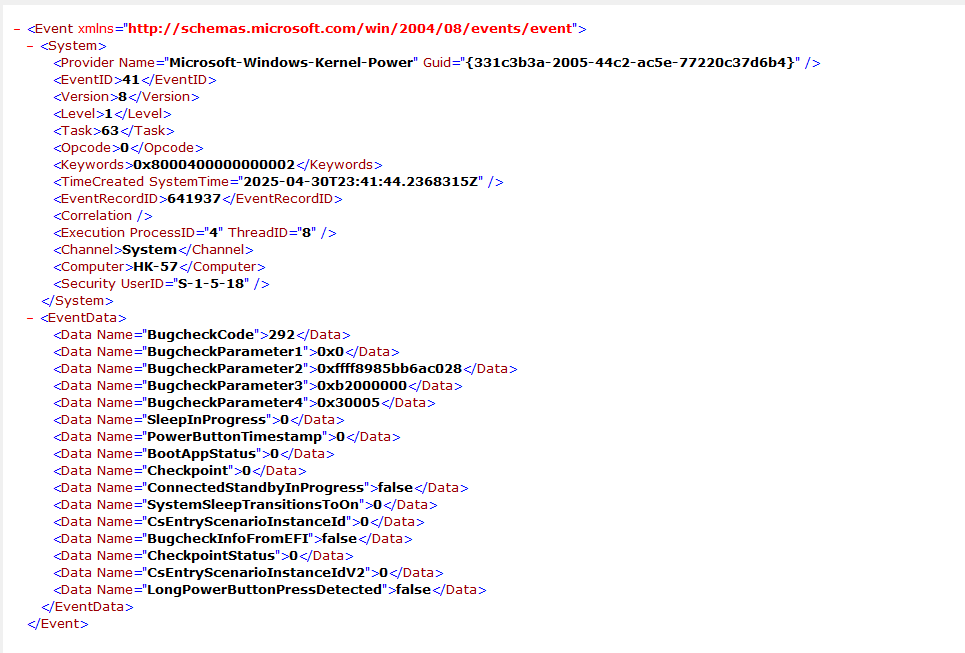Click the LongPowerButtonPressDetected data line

click(270, 590)
